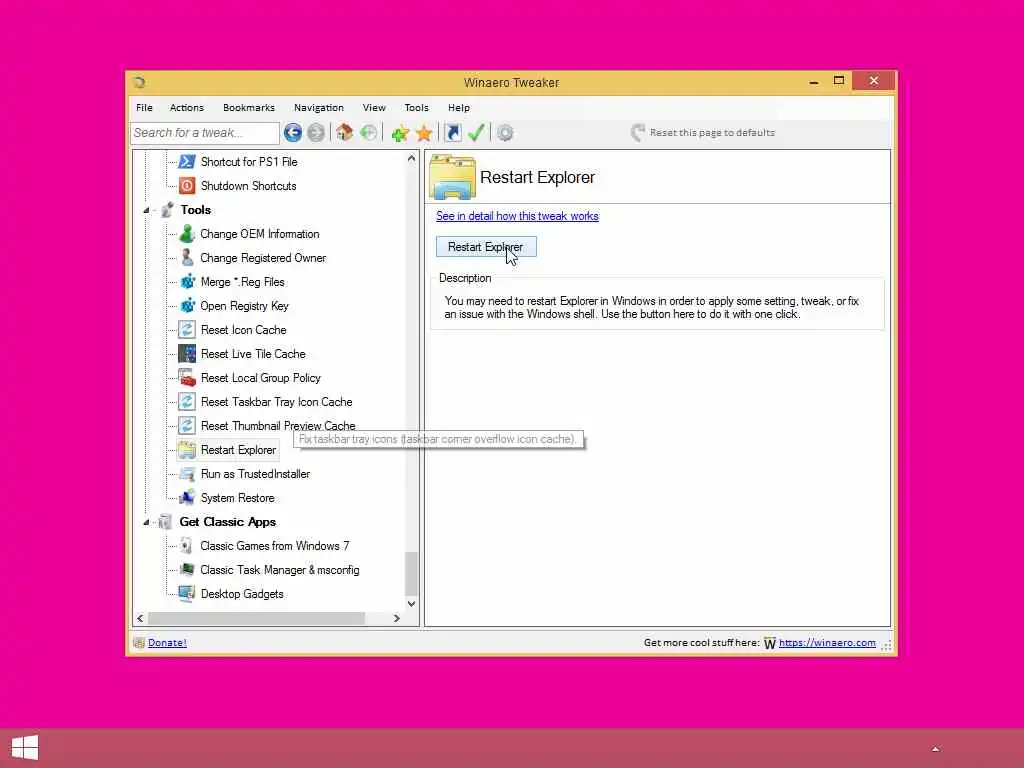This screenshot has width=1024, height=768.
Task: Click the grey refresh globe toolbar icon
Action: click(x=368, y=133)
